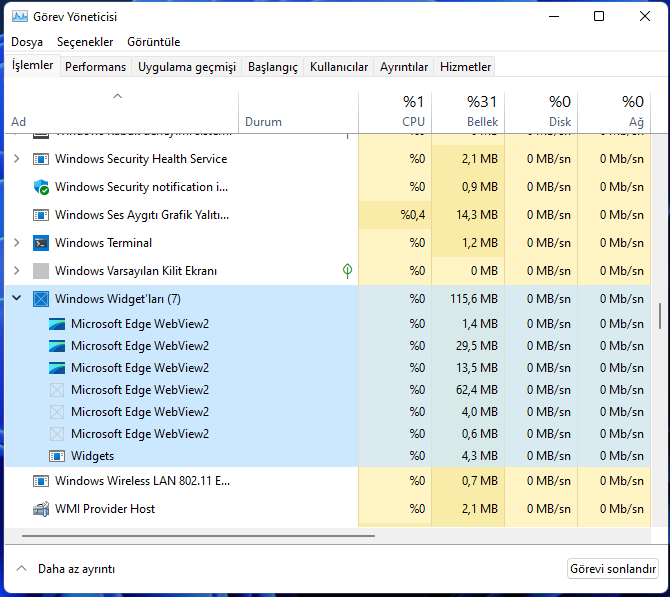This screenshot has height=597, width=670.
Task: Select the İşlemler tab
Action: [x=32, y=65]
